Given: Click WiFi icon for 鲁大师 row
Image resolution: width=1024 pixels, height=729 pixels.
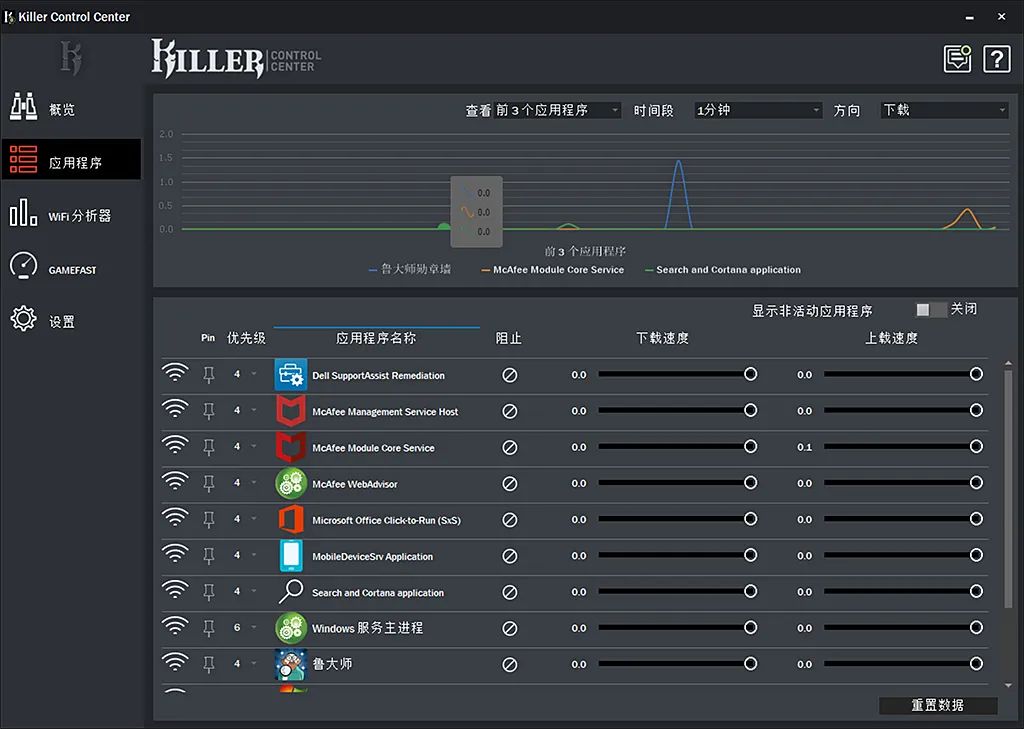Looking at the screenshot, I should point(175,662).
